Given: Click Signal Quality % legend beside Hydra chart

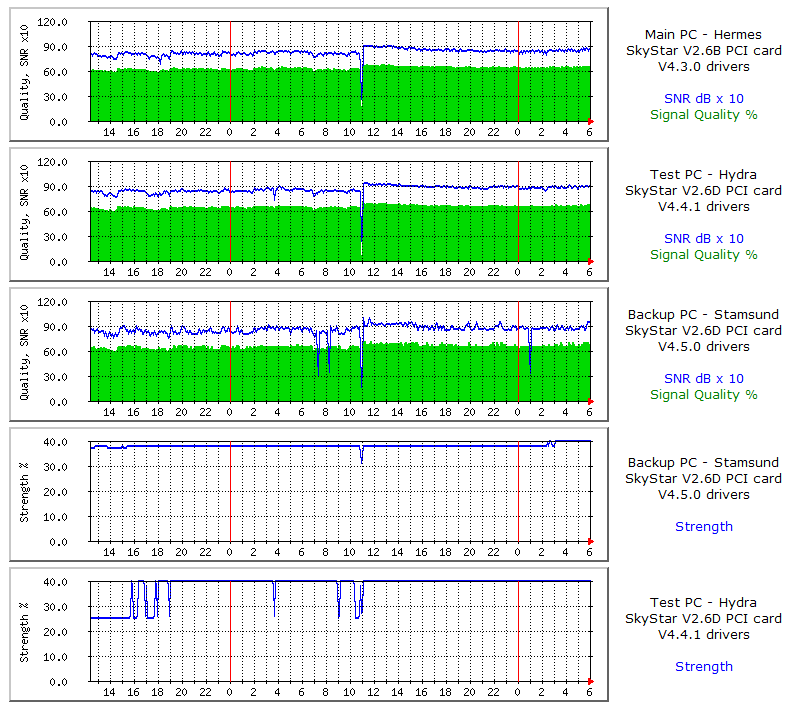Looking at the screenshot, I should click(x=703, y=255).
